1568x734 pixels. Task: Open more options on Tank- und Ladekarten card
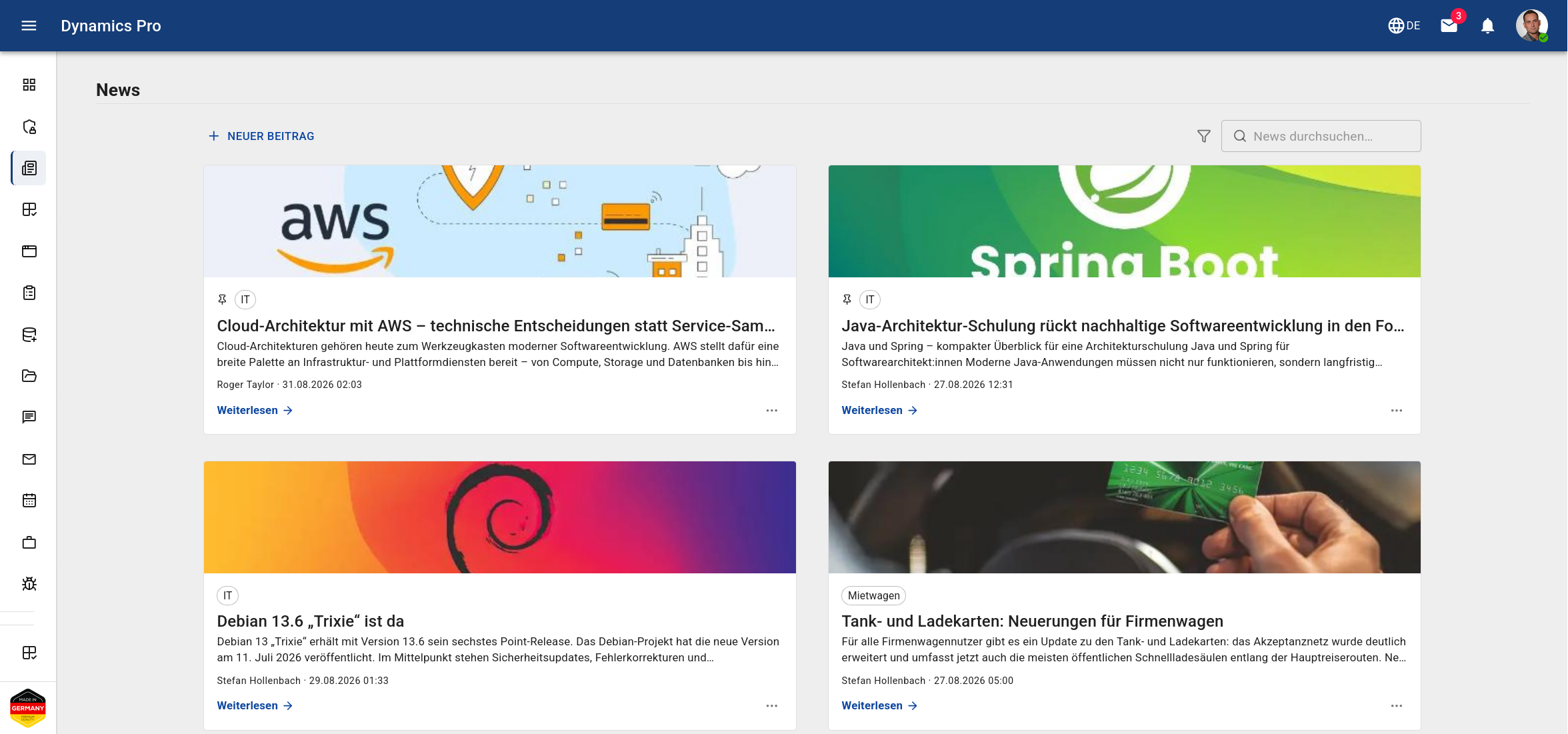[x=1396, y=706]
